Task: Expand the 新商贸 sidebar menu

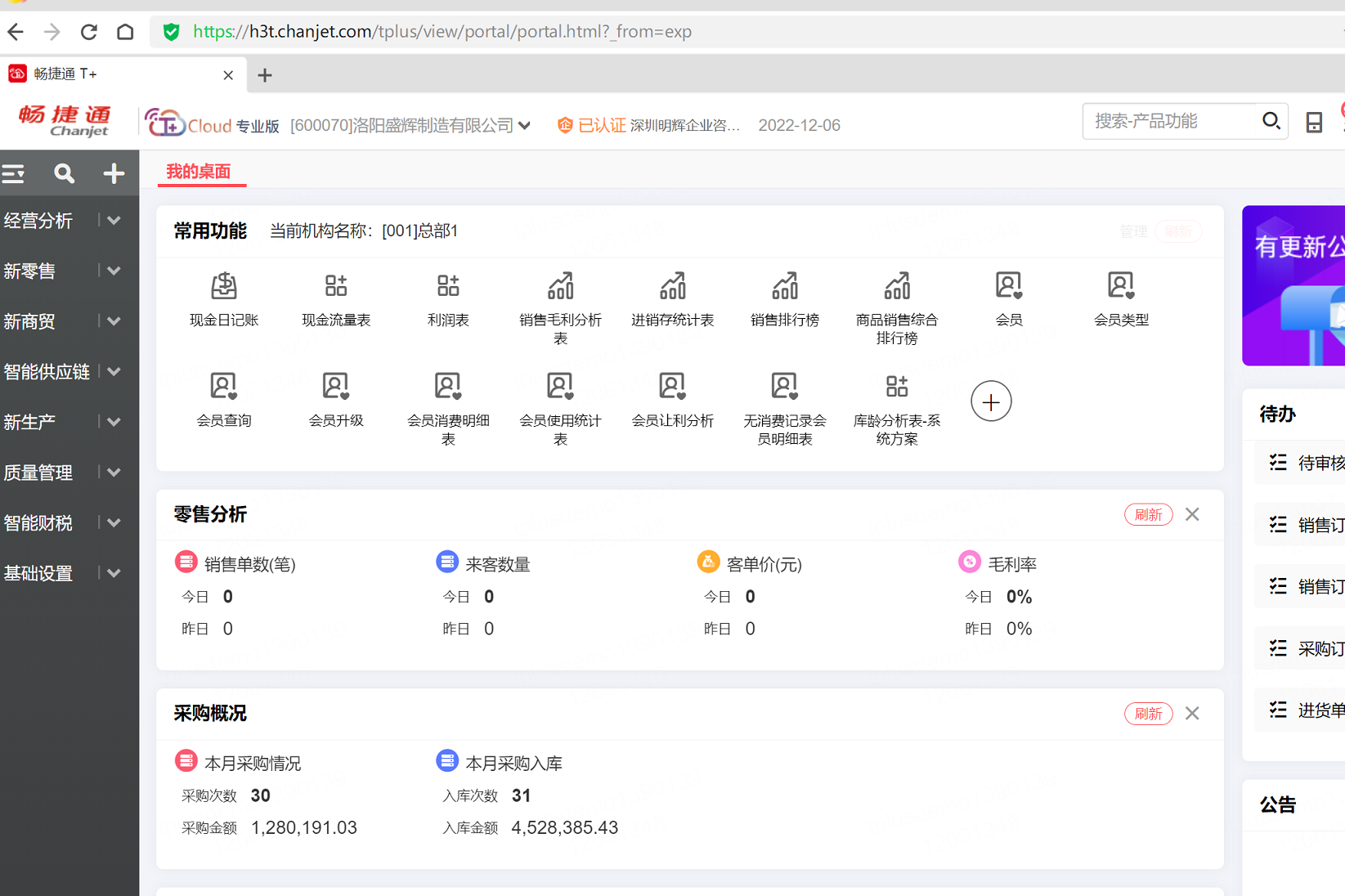Action: [x=114, y=321]
